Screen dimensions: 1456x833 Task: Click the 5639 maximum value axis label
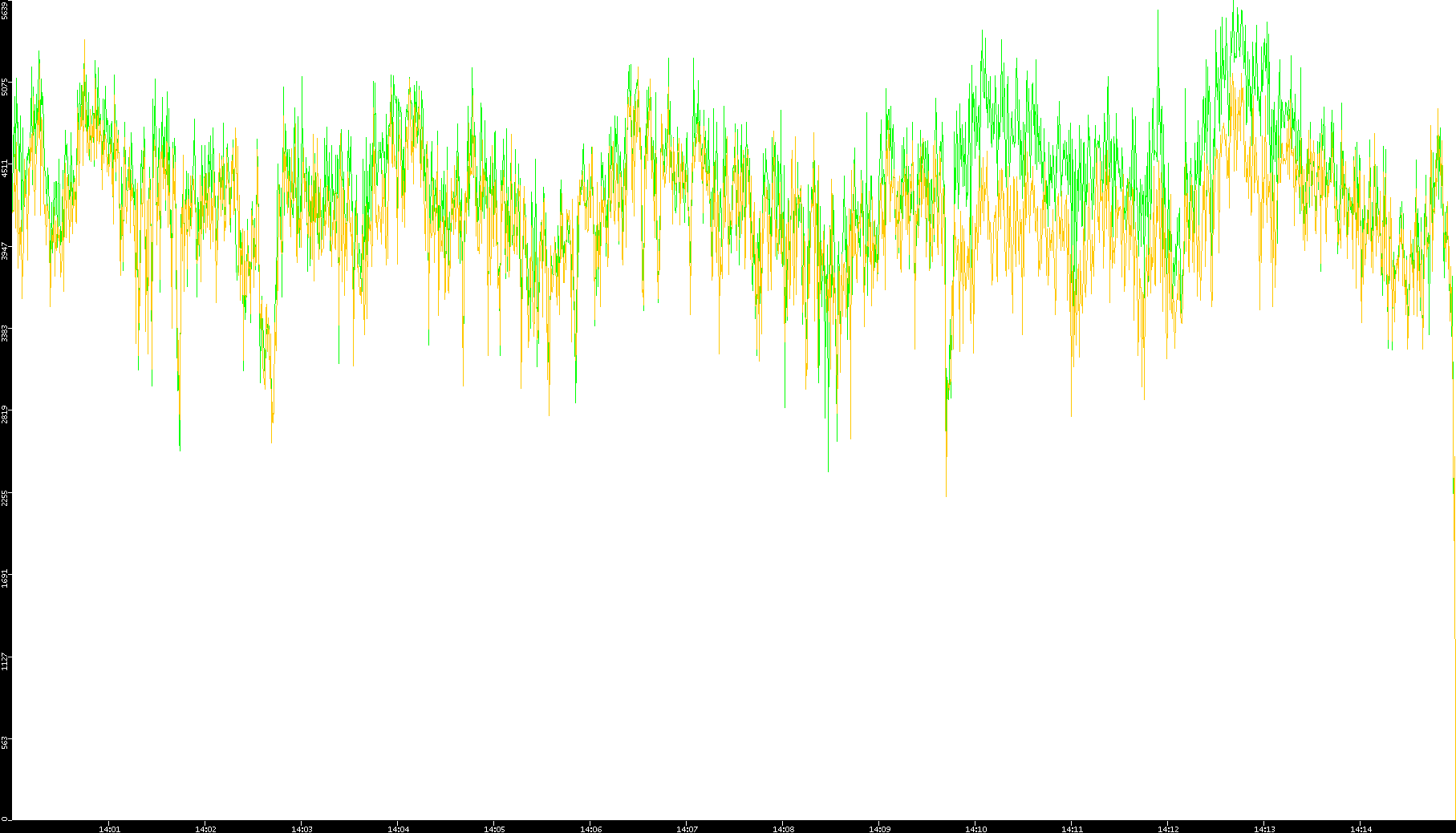coord(5,10)
